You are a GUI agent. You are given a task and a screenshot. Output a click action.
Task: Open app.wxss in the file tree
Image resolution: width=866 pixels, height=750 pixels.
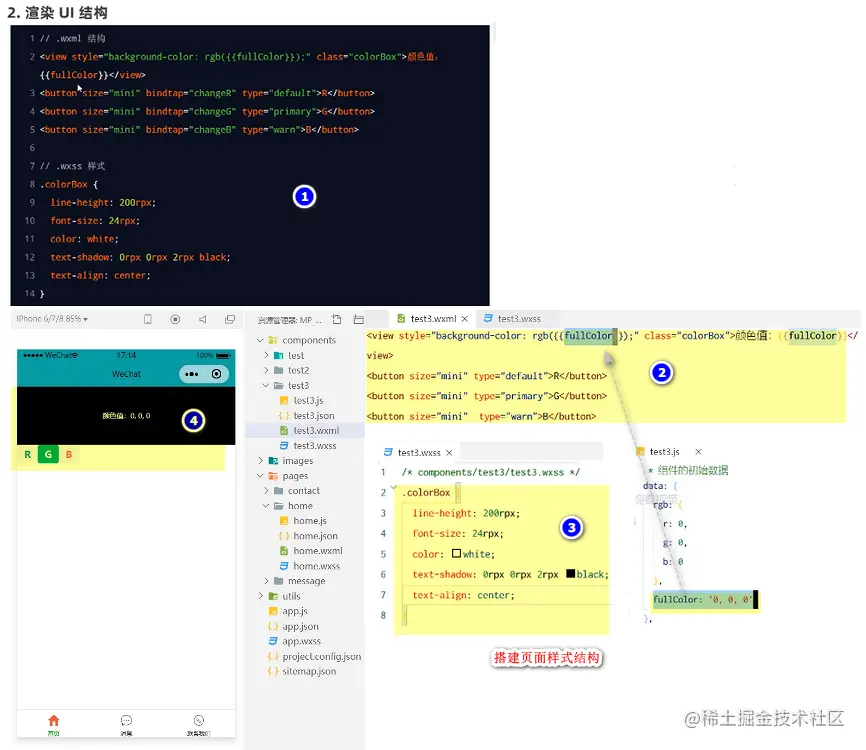[302, 641]
